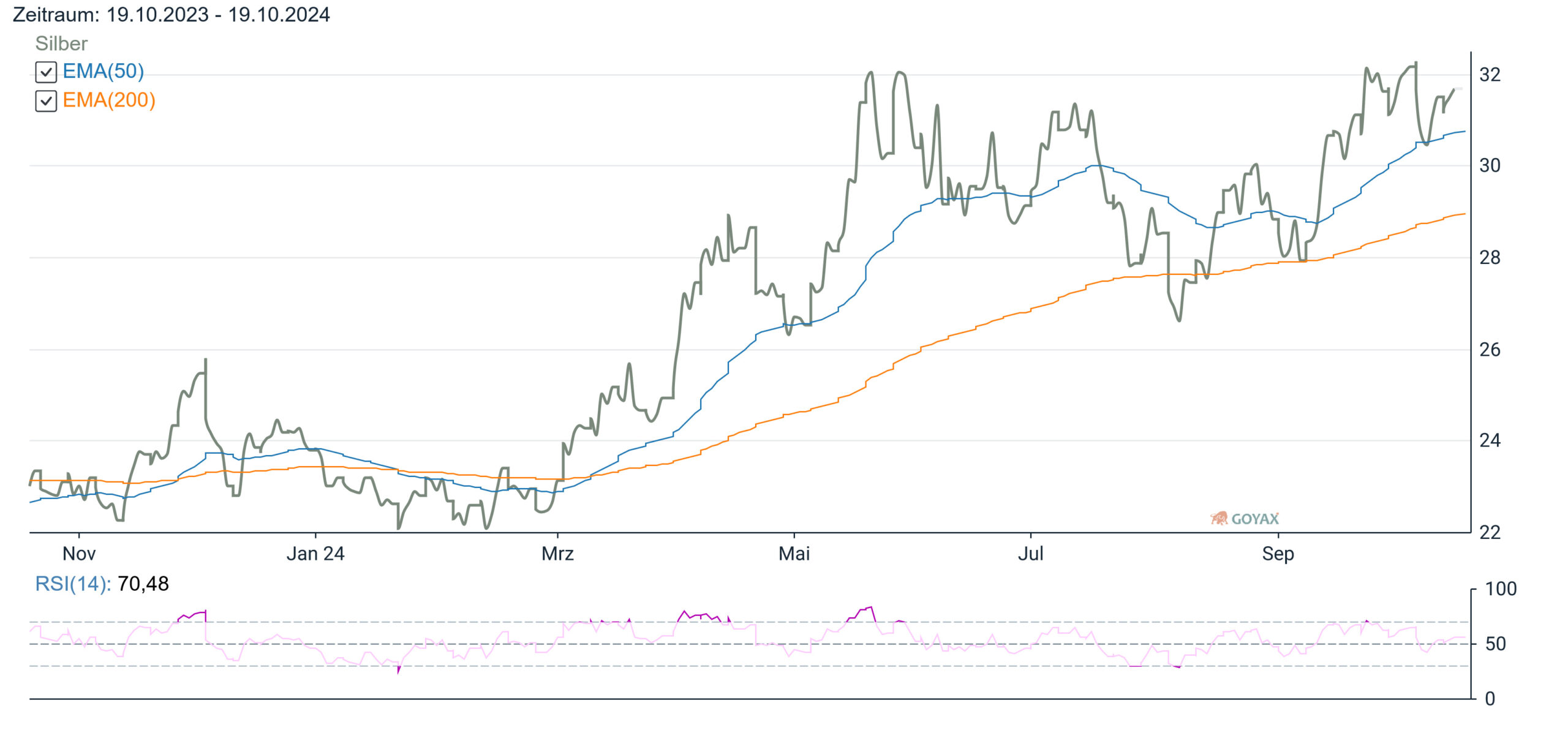The image size is (1568, 752).
Task: Click the RSI 50 scale label
Action: coord(1496,644)
